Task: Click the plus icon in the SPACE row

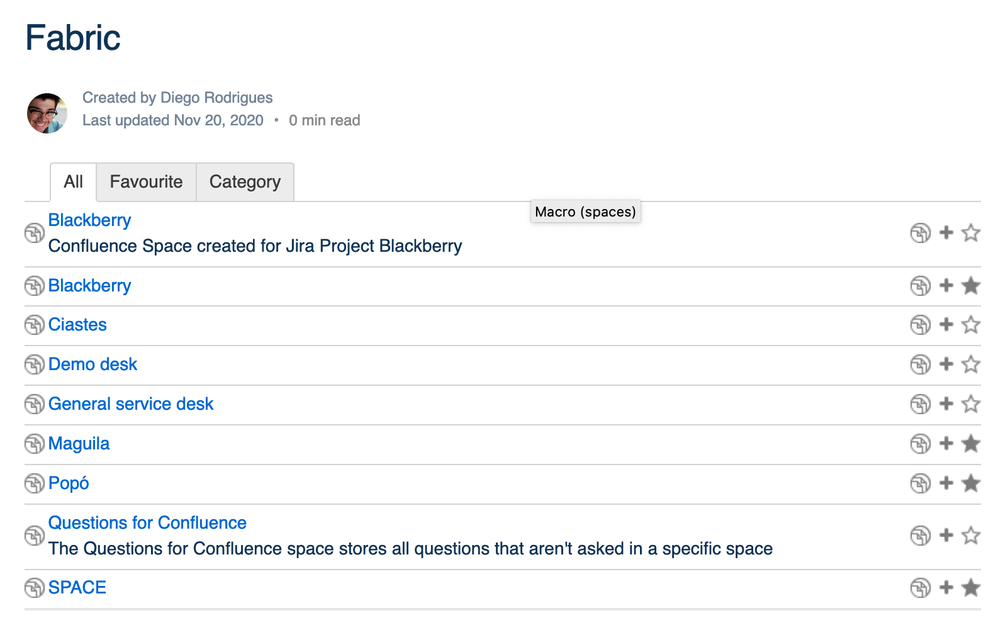Action: click(946, 588)
